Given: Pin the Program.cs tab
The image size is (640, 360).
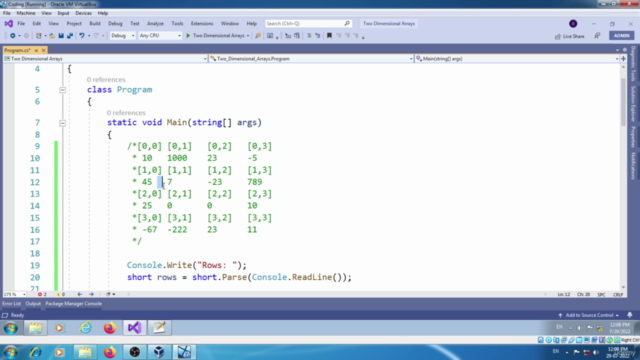Looking at the screenshot, I should point(36,50).
